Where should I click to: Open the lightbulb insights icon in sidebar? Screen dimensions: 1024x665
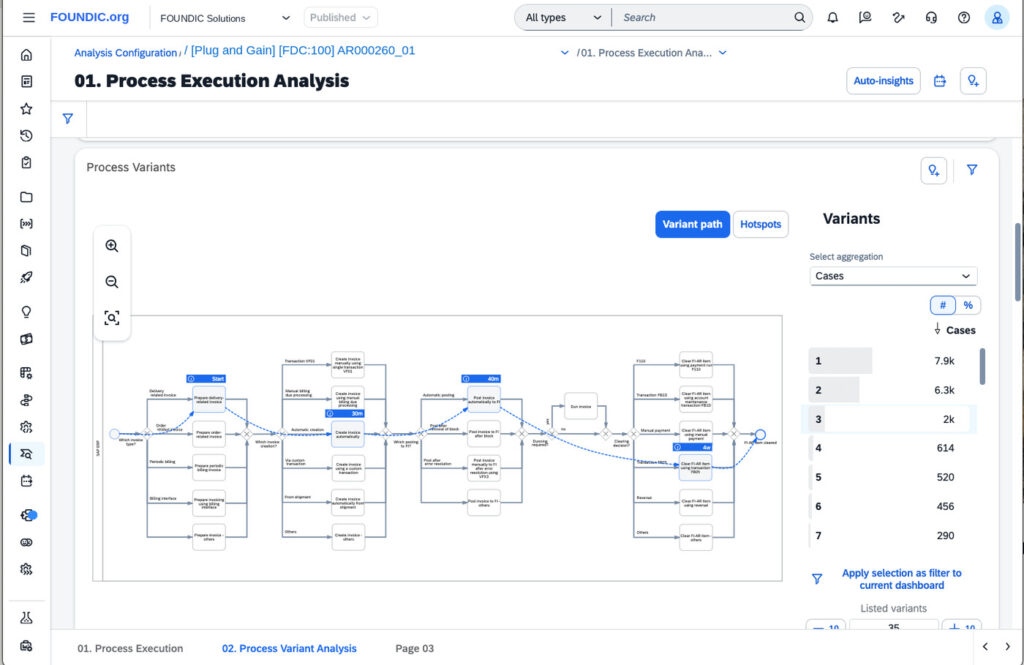point(26,312)
